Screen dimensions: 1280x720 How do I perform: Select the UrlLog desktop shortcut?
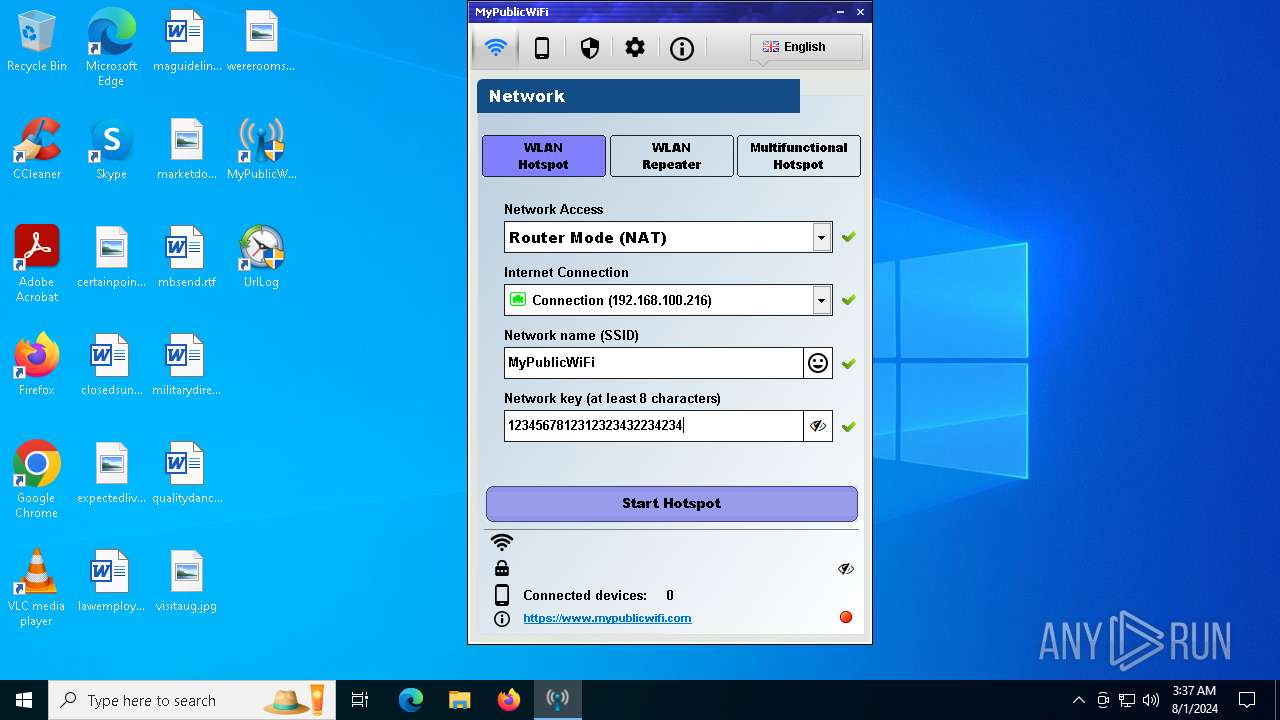(x=261, y=258)
